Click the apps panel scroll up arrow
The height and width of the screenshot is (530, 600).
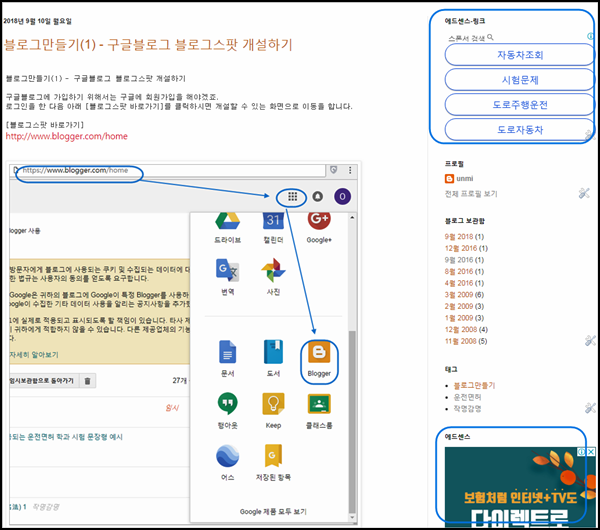tap(352, 217)
